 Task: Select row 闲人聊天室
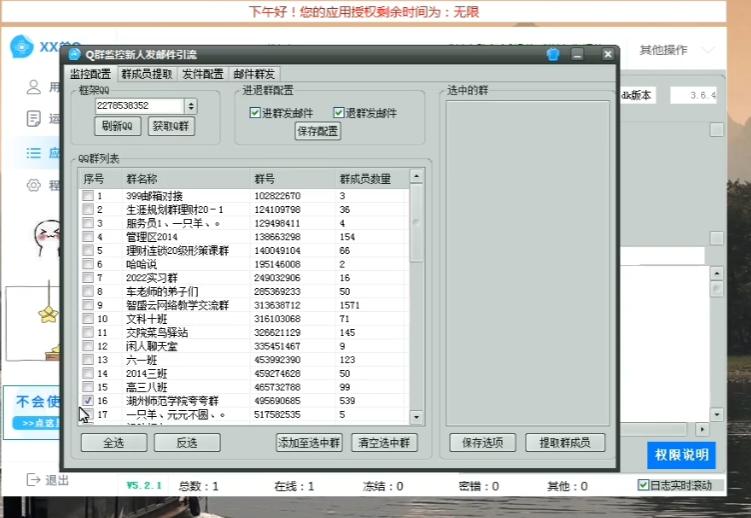point(244,346)
